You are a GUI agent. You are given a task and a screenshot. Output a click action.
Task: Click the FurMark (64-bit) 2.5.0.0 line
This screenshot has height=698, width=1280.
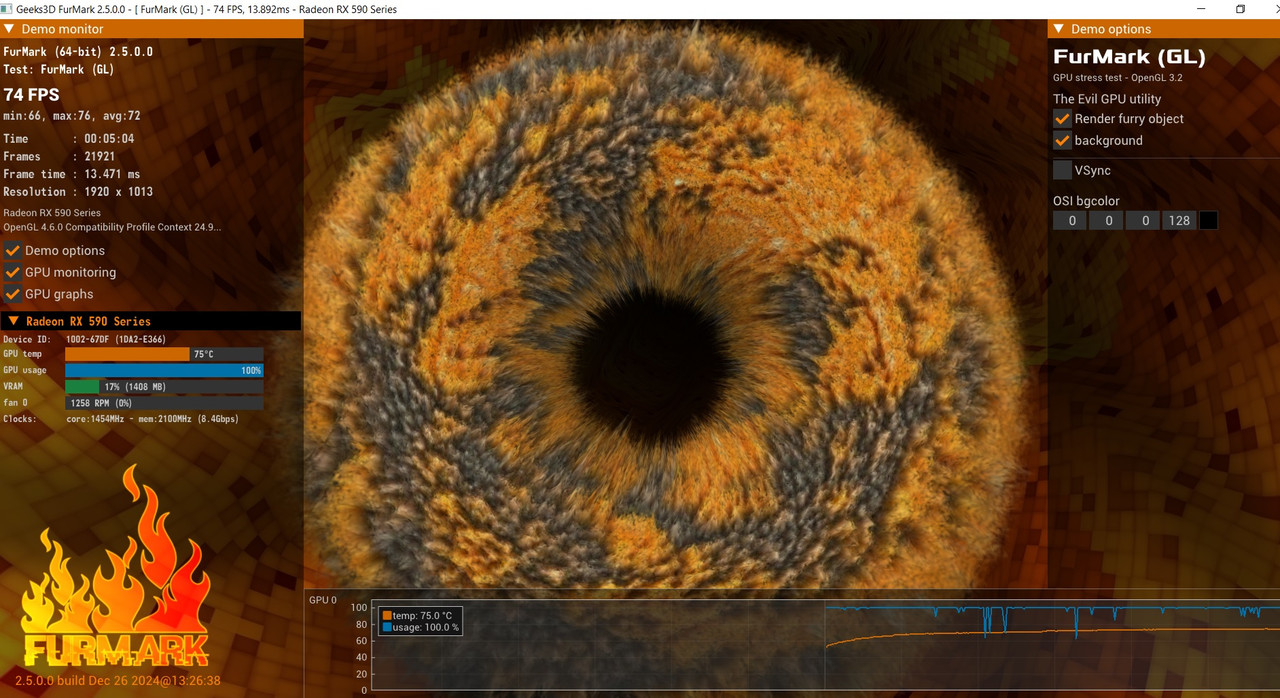[x=78, y=51]
